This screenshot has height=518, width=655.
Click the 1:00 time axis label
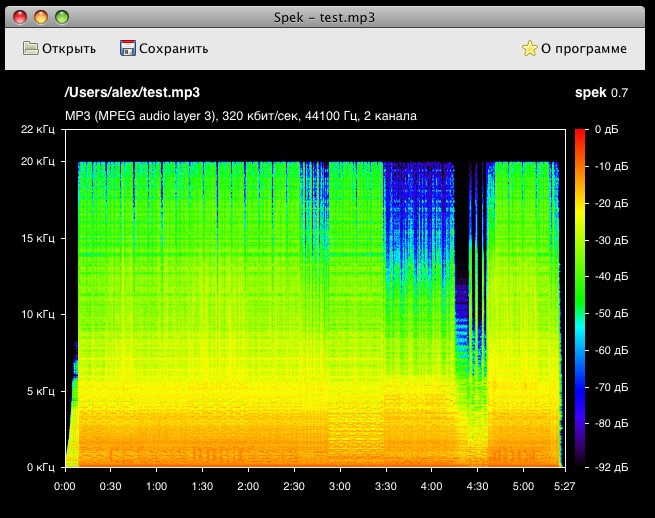click(x=156, y=486)
